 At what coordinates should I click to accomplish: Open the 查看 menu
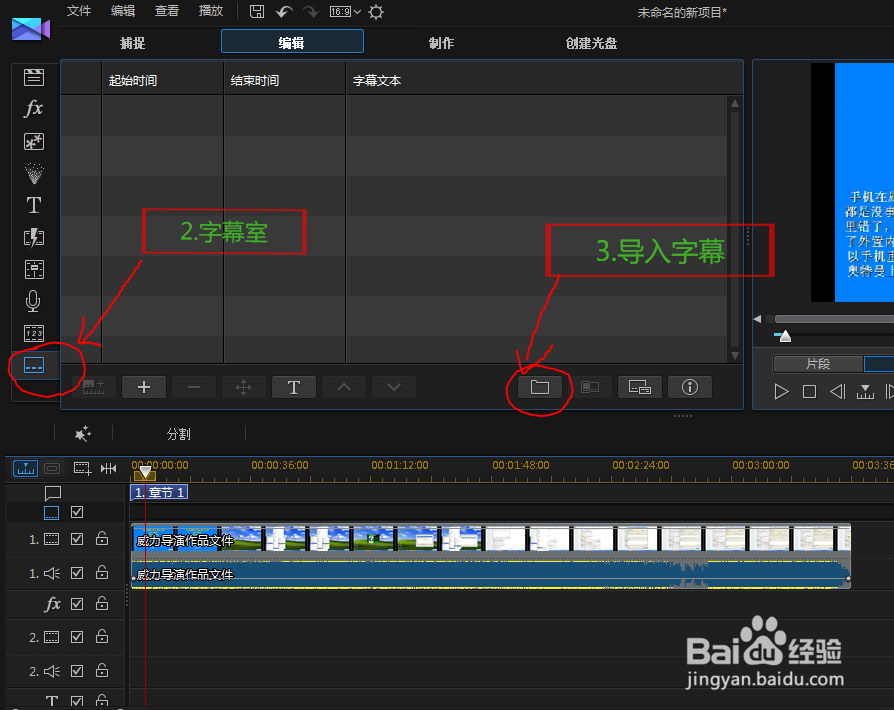166,11
